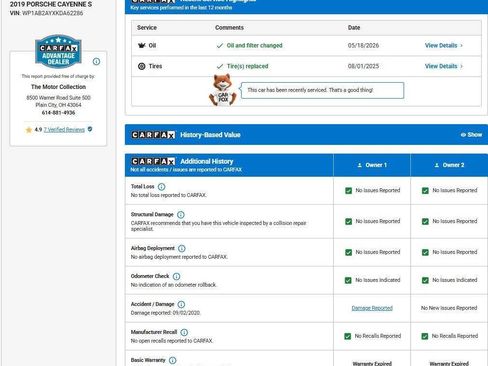
Task: Click the Service column header
Action: (x=147, y=28)
